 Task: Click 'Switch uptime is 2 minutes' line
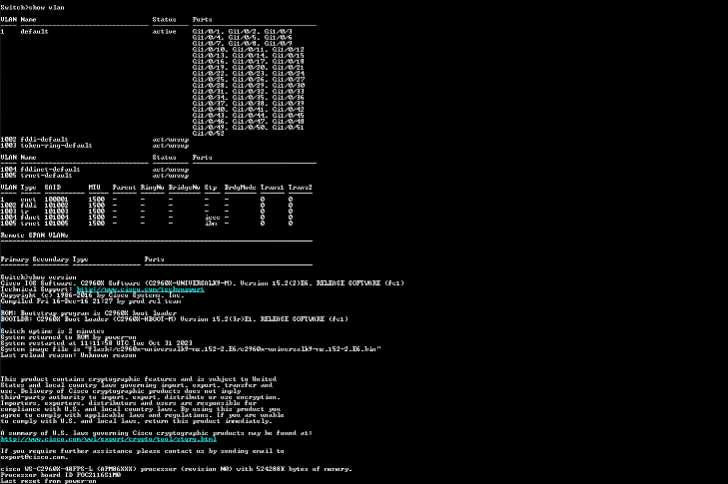click(52, 331)
